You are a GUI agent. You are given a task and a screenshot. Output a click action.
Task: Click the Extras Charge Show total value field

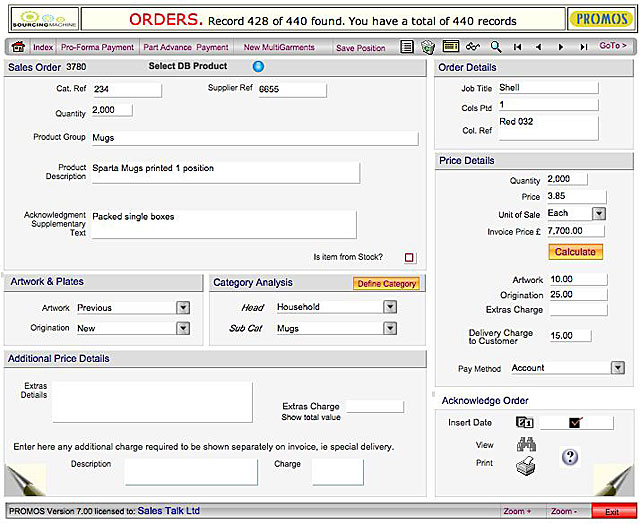coord(375,406)
